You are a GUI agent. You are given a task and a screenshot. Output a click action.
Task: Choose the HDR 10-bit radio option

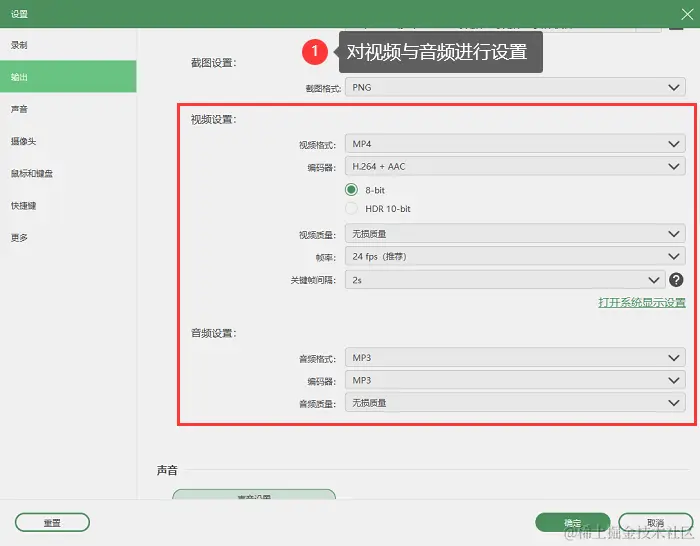(351, 208)
